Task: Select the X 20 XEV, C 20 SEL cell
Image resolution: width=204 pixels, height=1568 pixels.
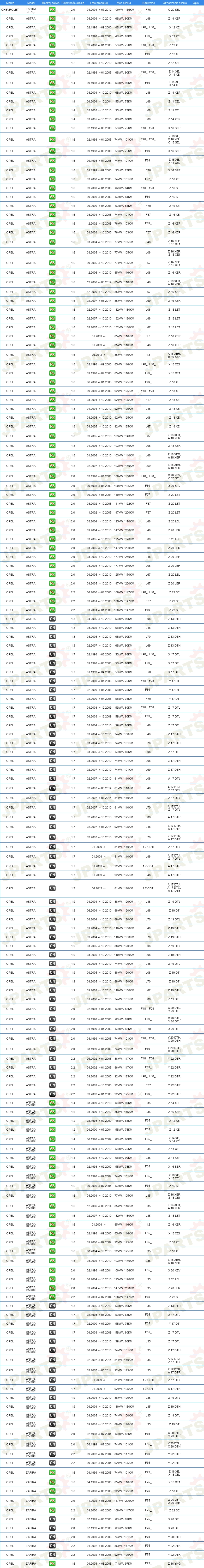Action: 174,476
